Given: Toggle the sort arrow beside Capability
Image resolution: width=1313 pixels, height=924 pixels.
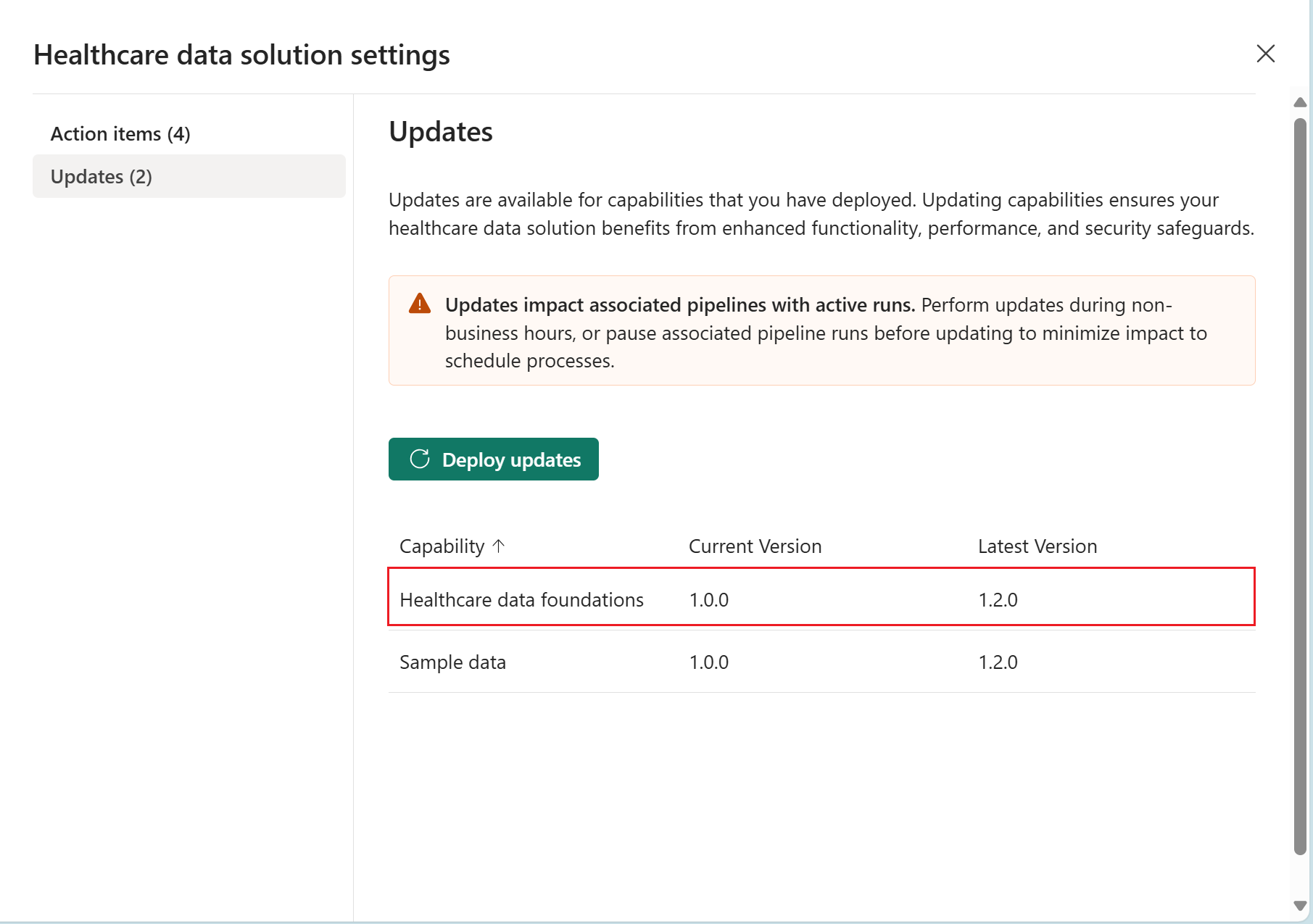Looking at the screenshot, I should pos(499,546).
